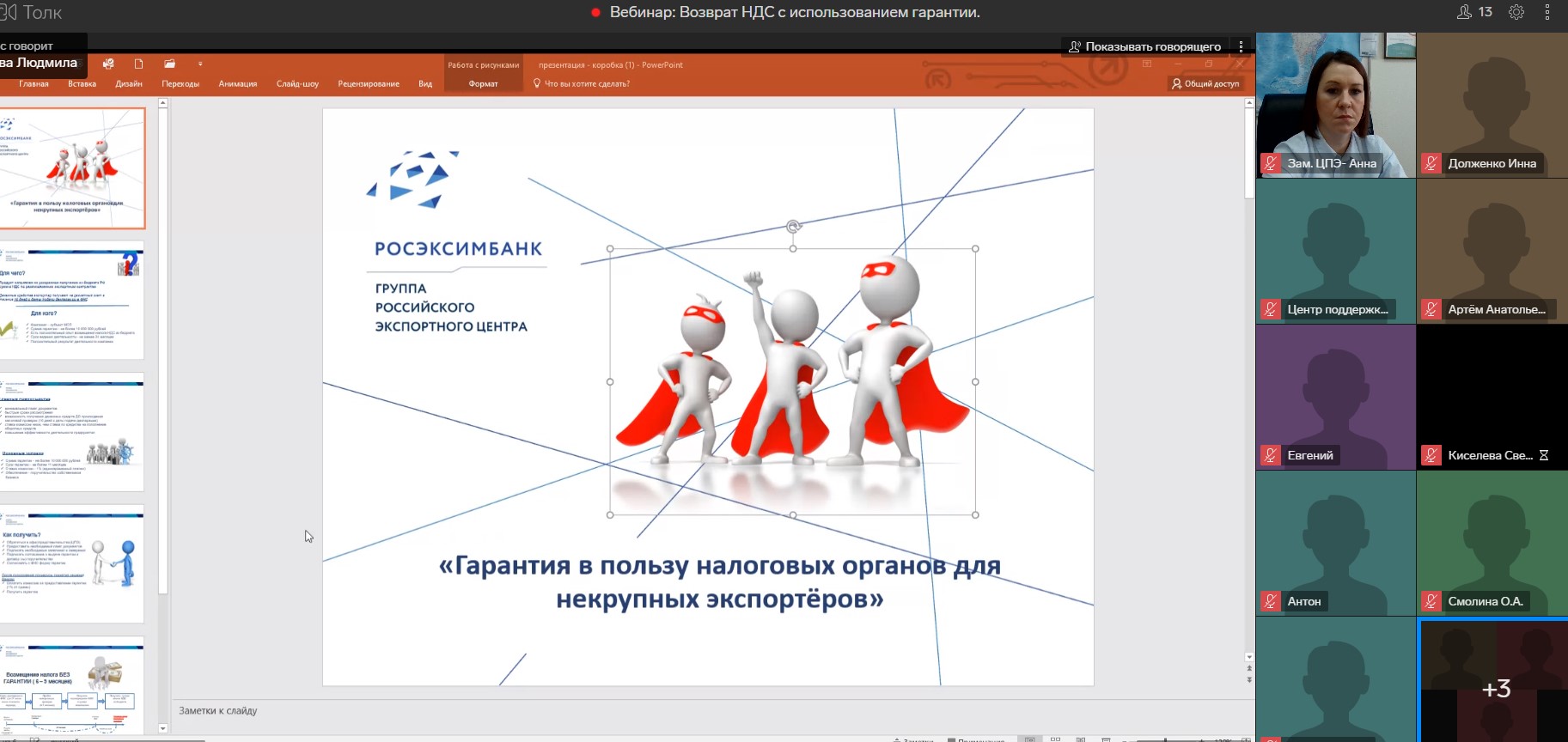This screenshot has width=1568, height=742.
Task: Open the webinar settings gear
Action: coord(1516,12)
